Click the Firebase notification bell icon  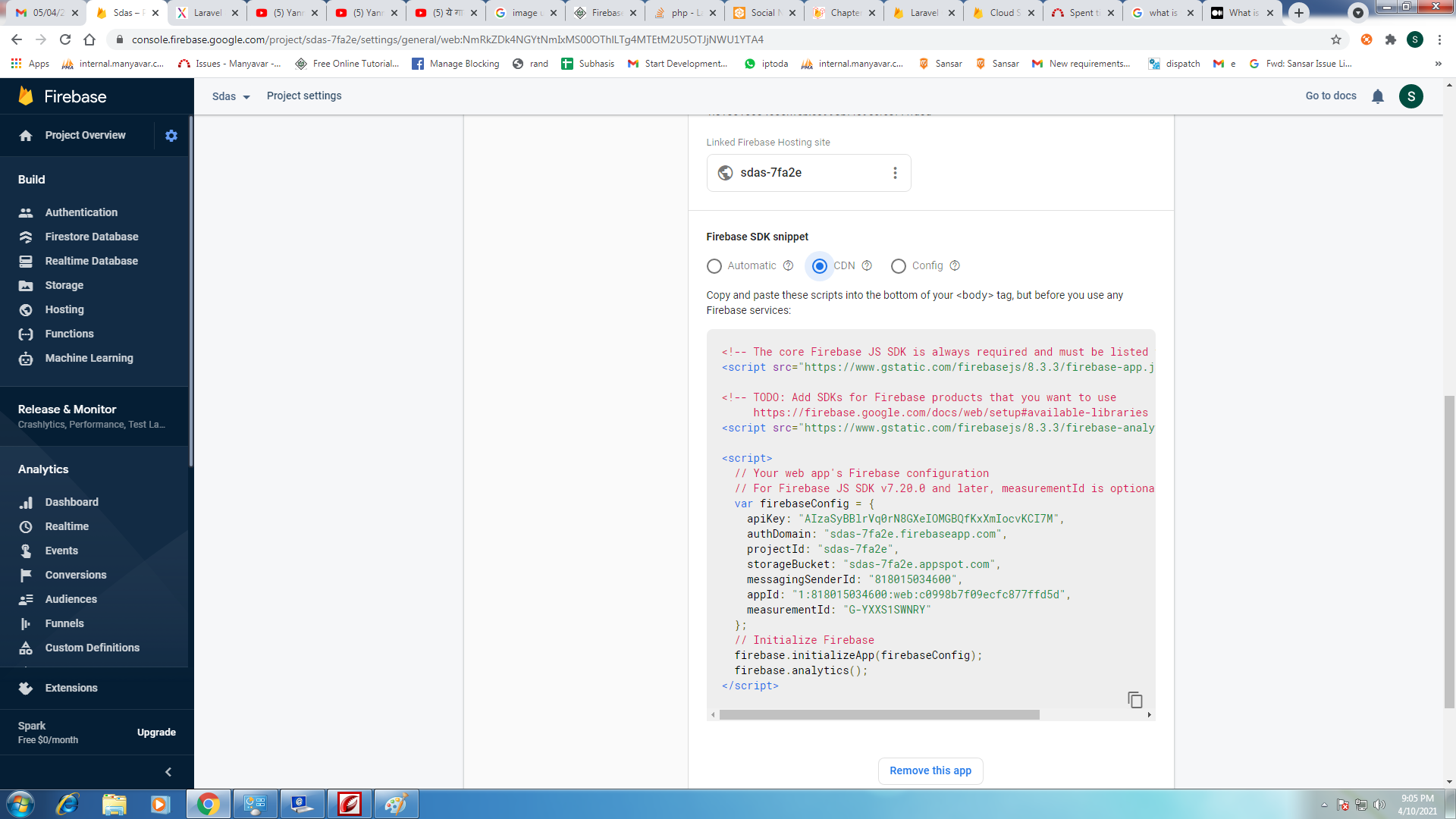pos(1379,96)
